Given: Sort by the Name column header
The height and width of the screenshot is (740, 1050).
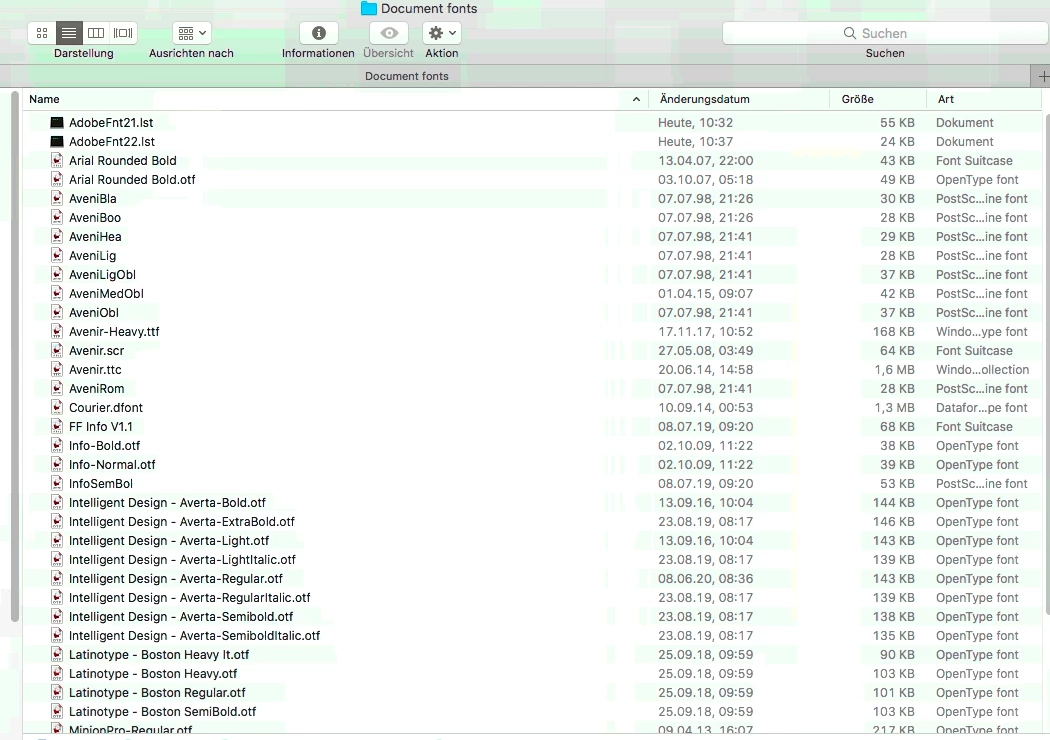Looking at the screenshot, I should [x=44, y=99].
